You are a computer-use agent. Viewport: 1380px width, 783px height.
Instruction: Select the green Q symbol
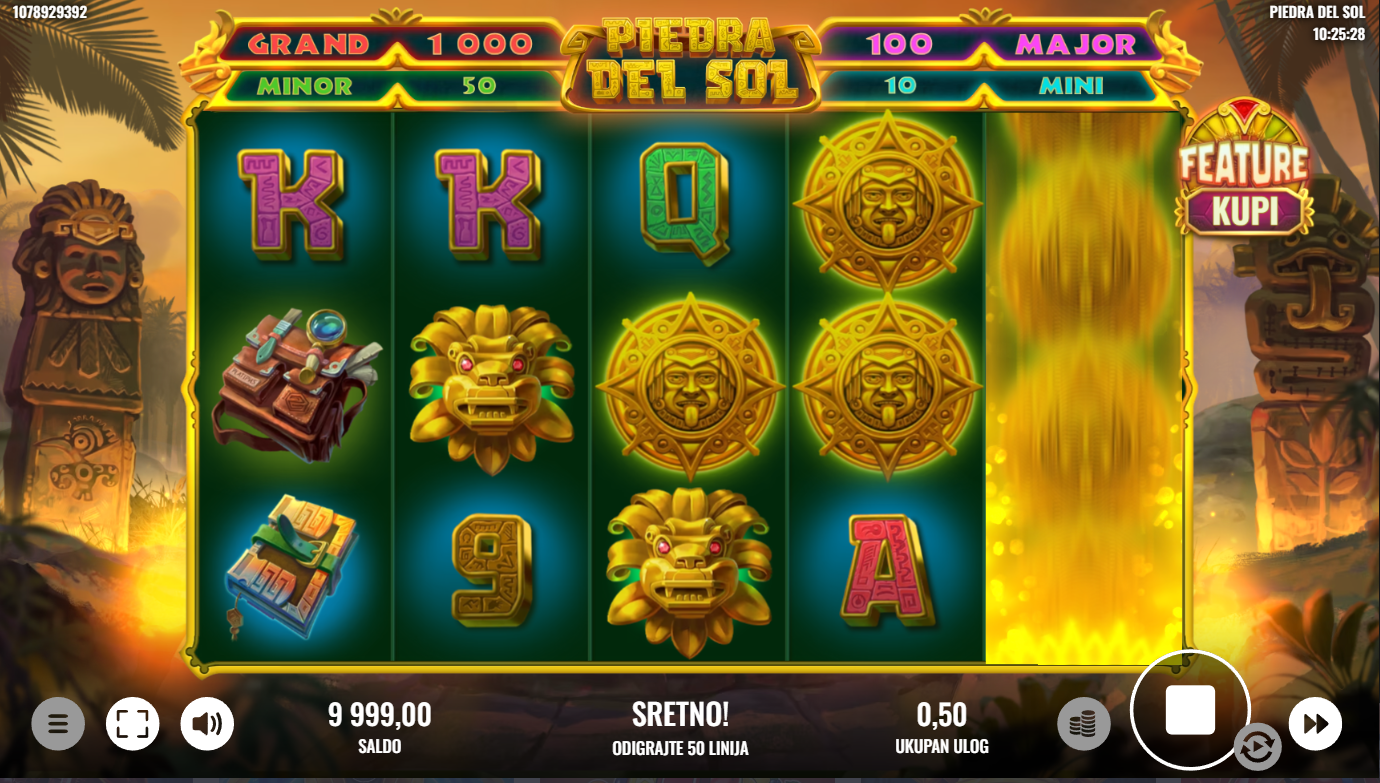point(686,204)
